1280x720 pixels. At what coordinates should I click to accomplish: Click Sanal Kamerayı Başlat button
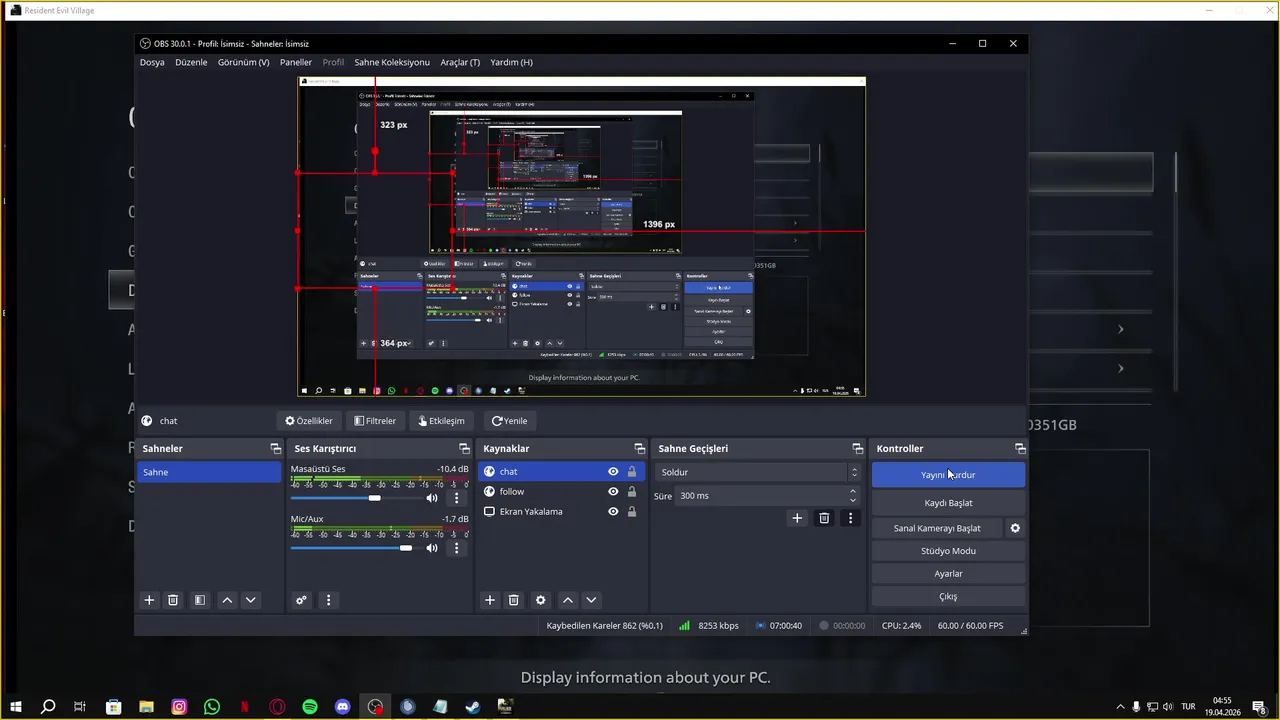tap(937, 528)
